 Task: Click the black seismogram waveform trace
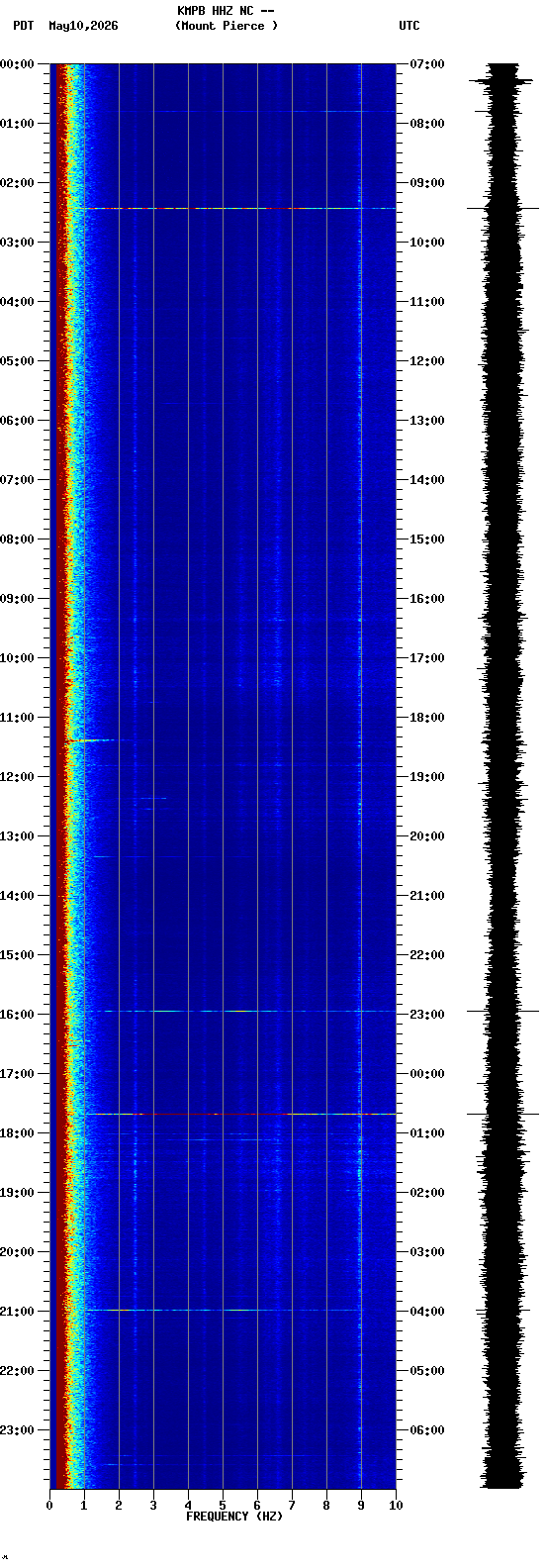coord(503,776)
